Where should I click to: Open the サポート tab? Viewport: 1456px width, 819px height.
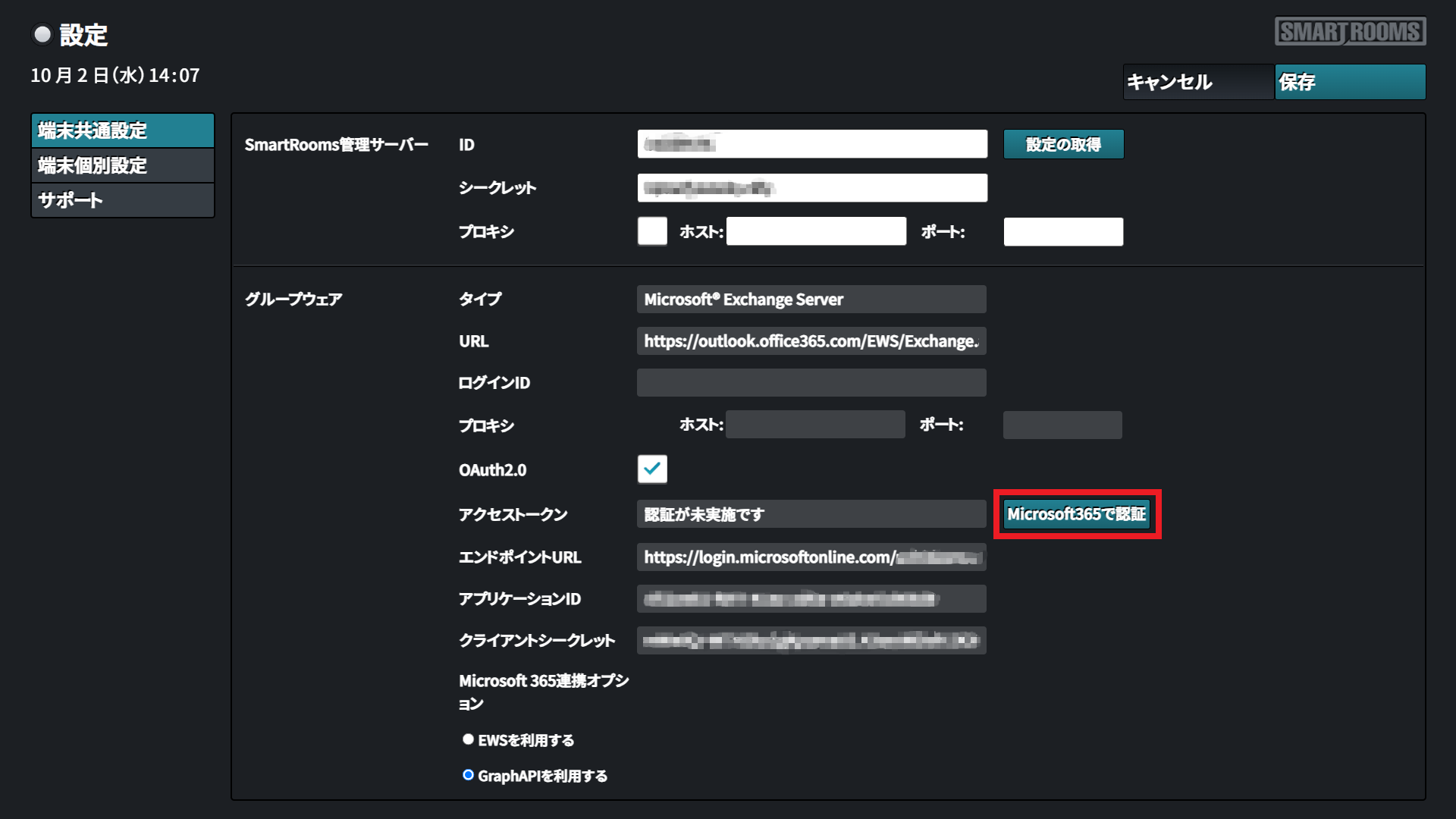click(x=123, y=200)
